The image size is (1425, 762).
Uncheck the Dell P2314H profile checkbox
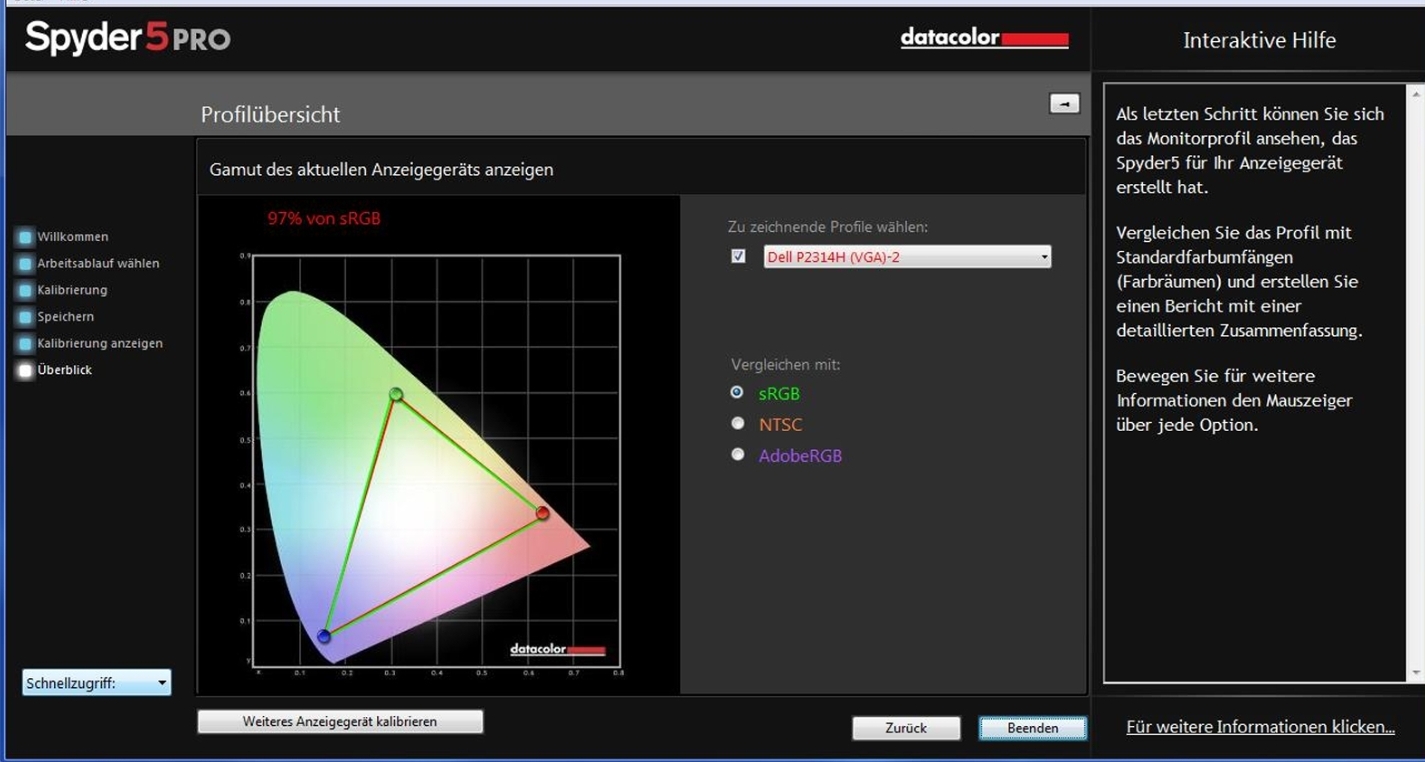[x=738, y=257]
